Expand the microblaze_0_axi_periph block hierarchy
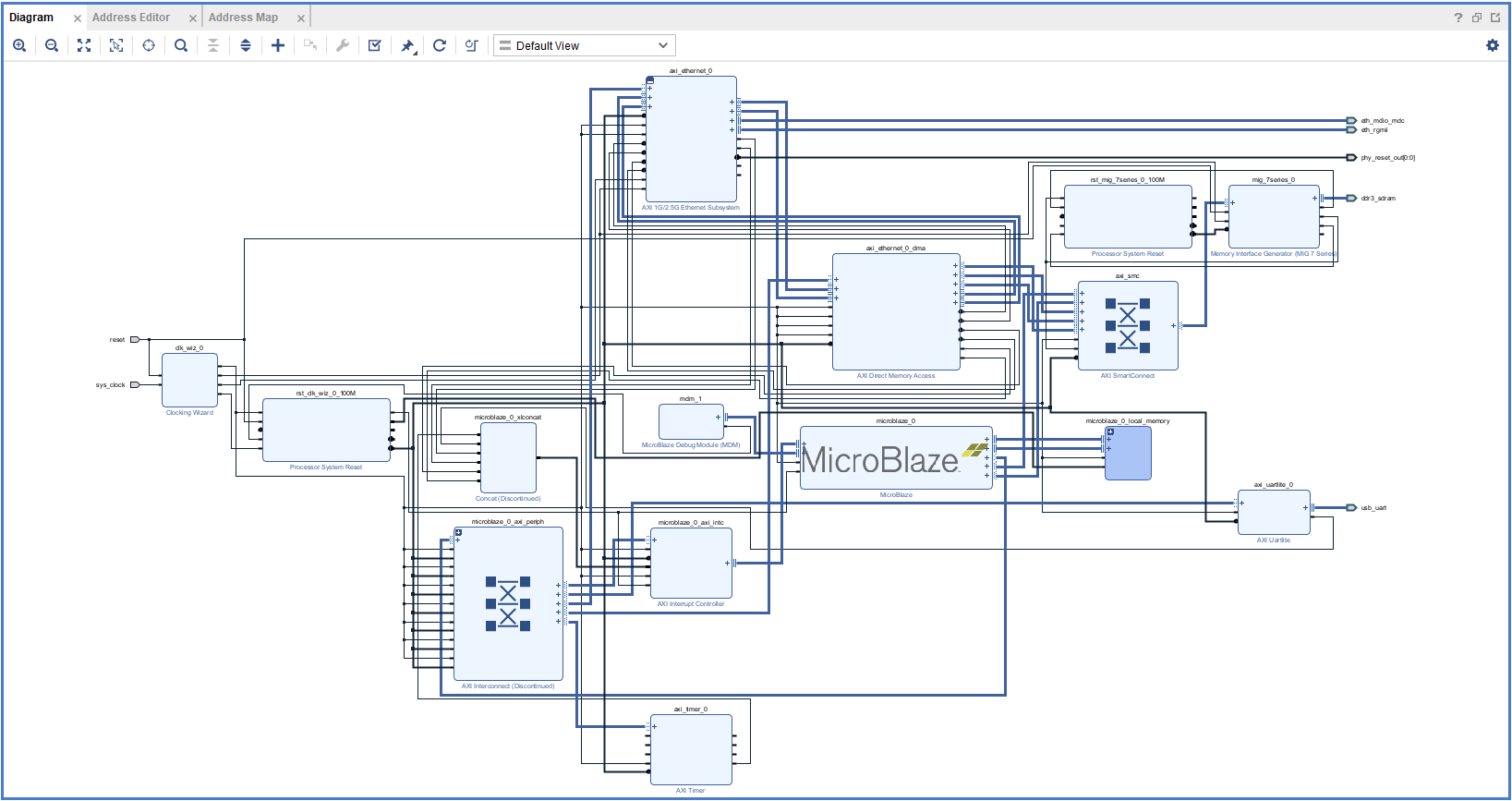1512x801 pixels. 458,532
